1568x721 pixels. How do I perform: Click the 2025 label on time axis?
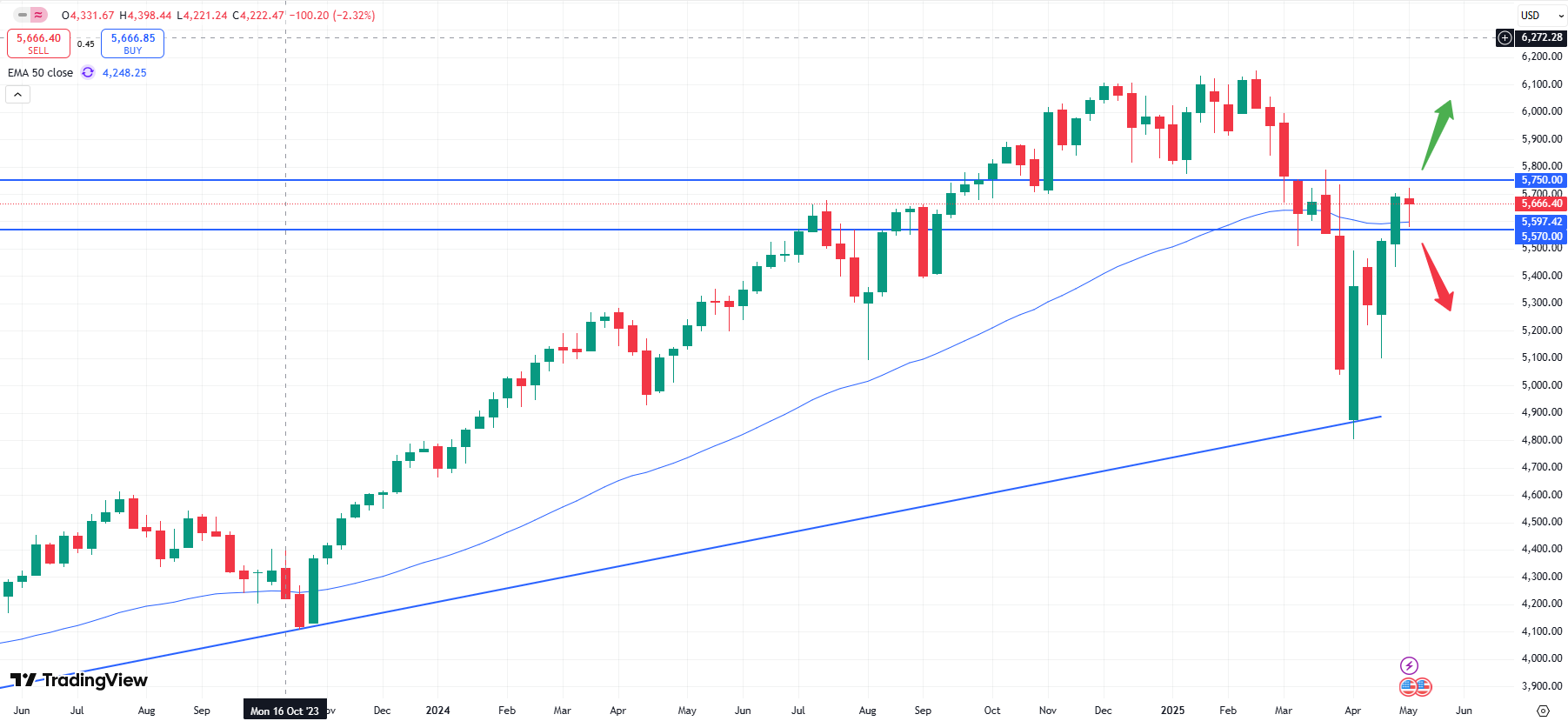click(x=1172, y=711)
